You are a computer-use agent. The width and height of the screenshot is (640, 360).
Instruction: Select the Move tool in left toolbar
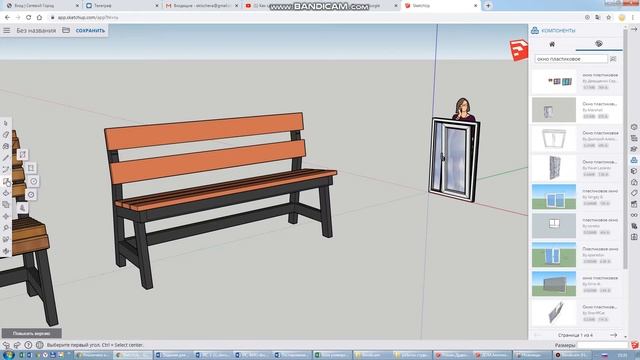6,216
